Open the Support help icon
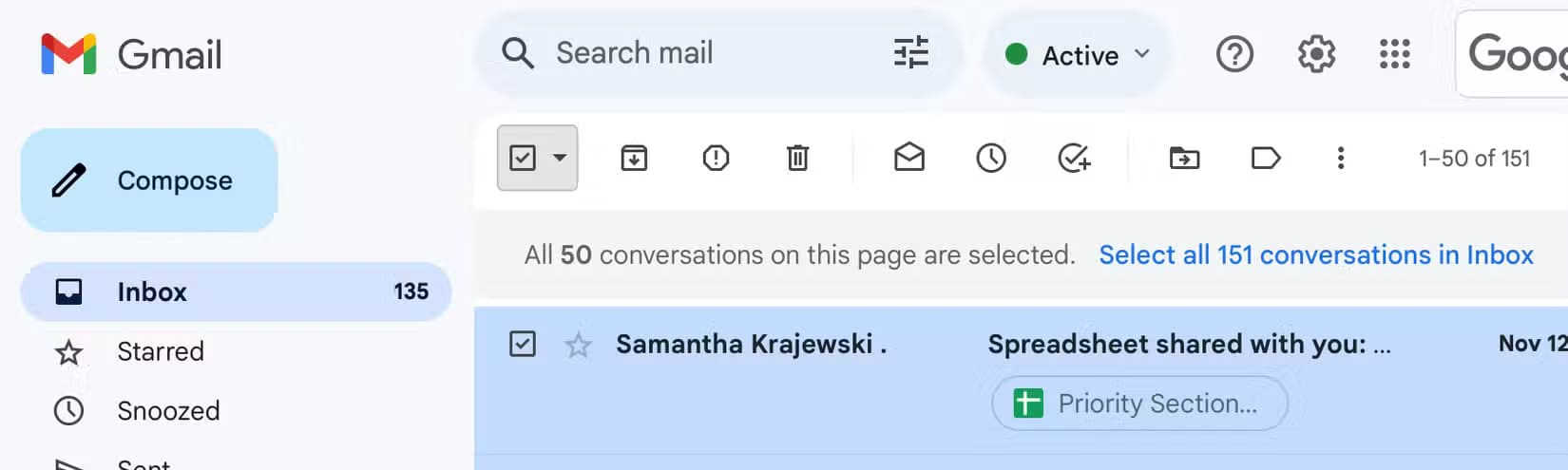This screenshot has height=470, width=1568. tap(1234, 54)
